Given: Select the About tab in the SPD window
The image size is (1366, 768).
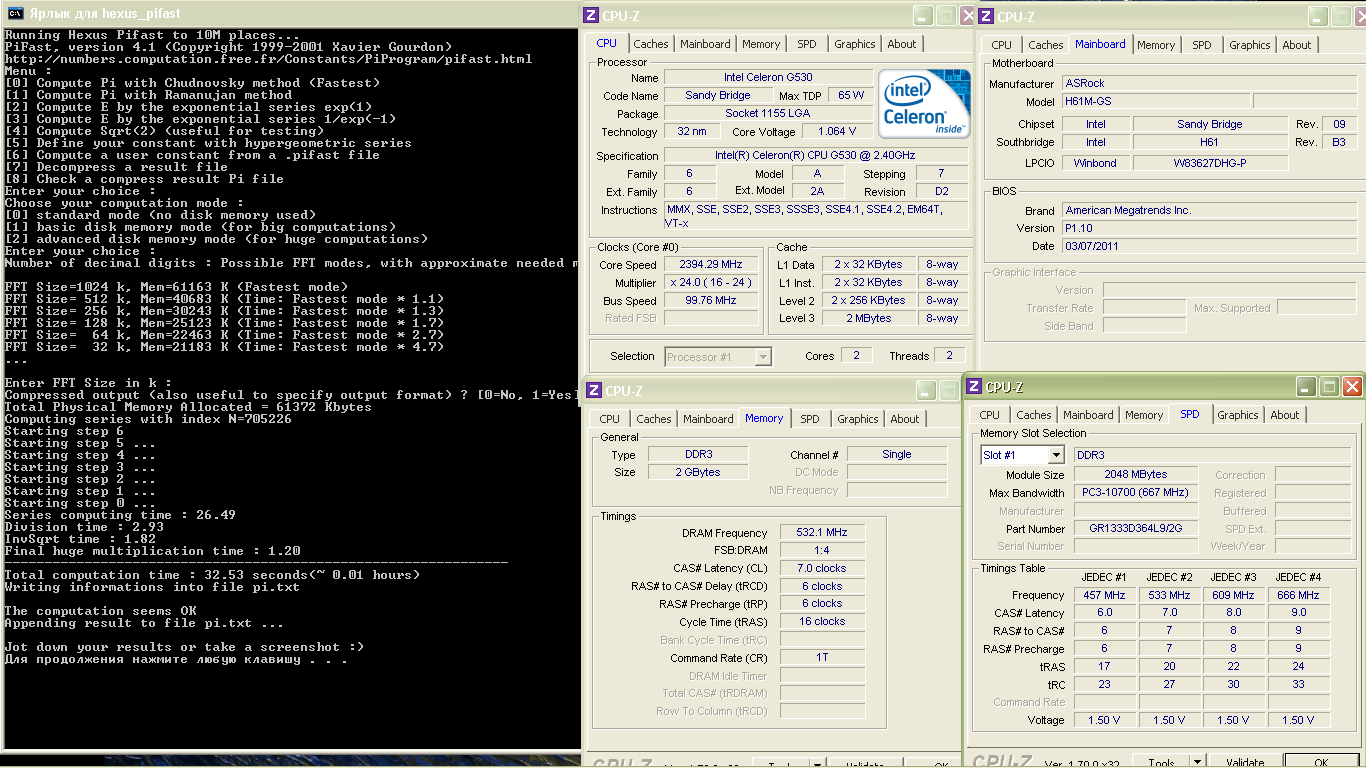Looking at the screenshot, I should pos(1285,415).
